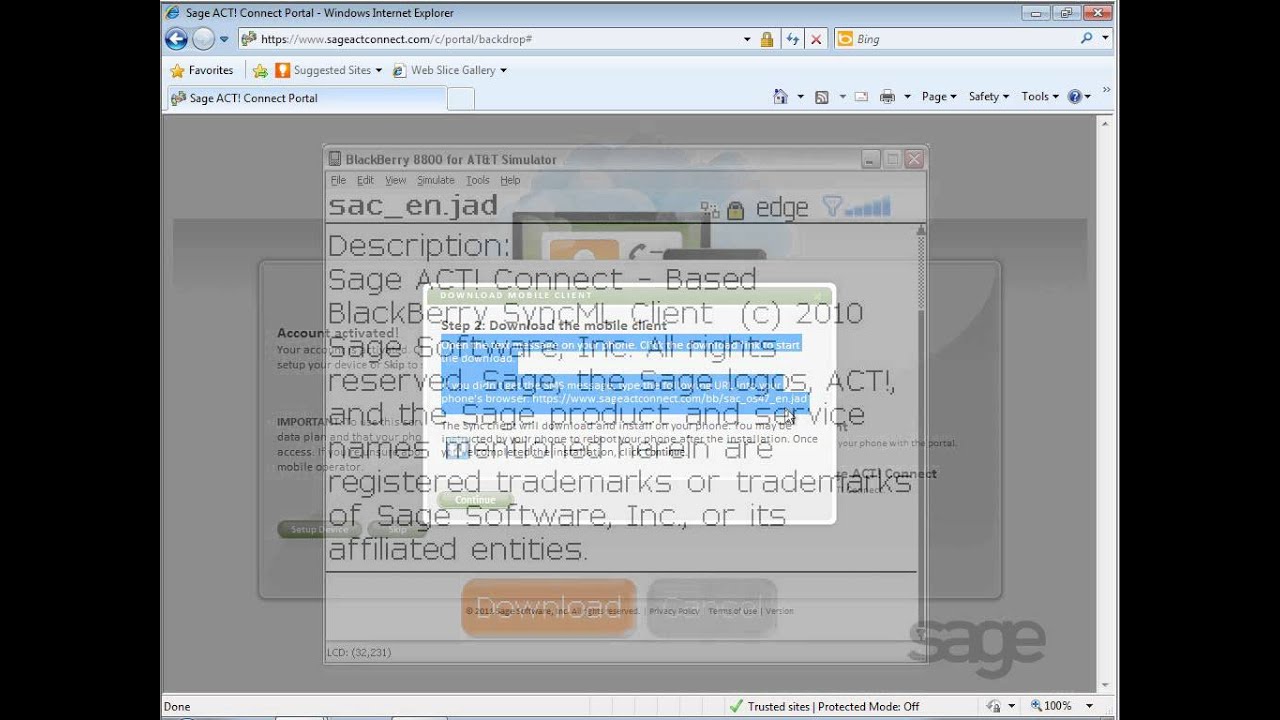Click the Print icon
The width and height of the screenshot is (1280, 720).
point(887,97)
